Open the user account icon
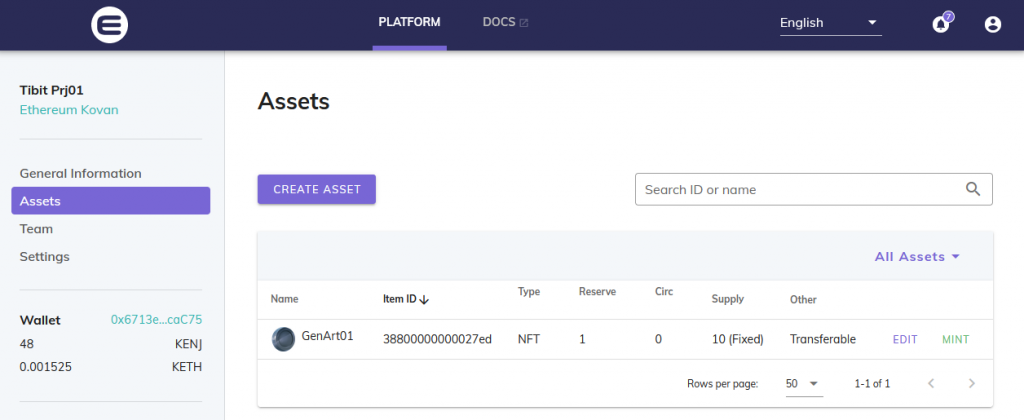Image resolution: width=1024 pixels, height=420 pixels. pos(992,25)
